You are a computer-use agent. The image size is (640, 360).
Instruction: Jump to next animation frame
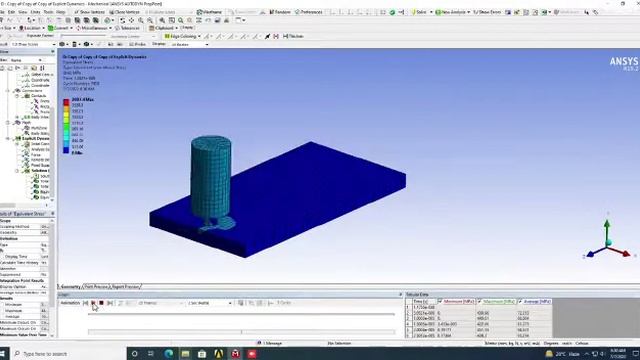tap(110, 303)
